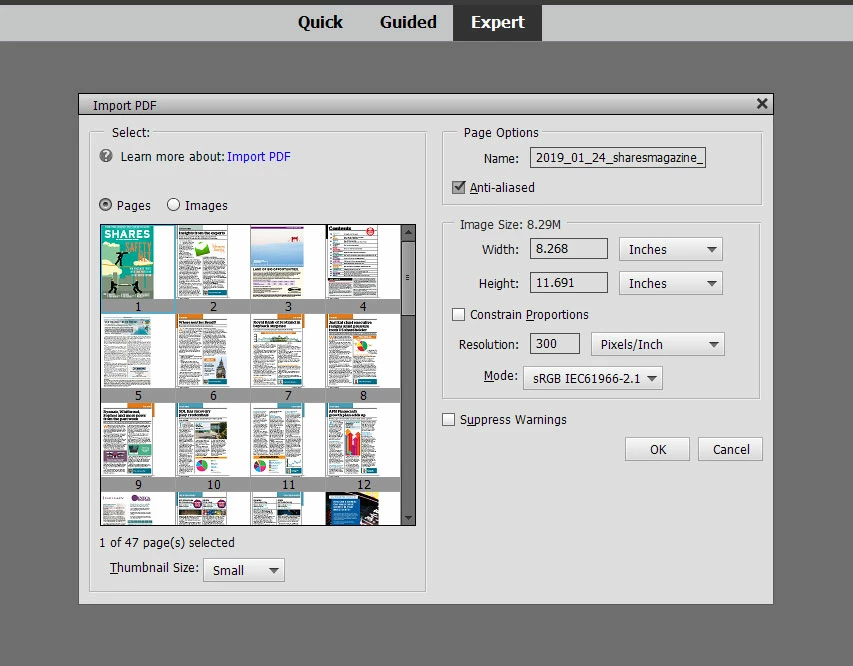Close the Import PDF dialog
This screenshot has width=853, height=666.
click(762, 103)
